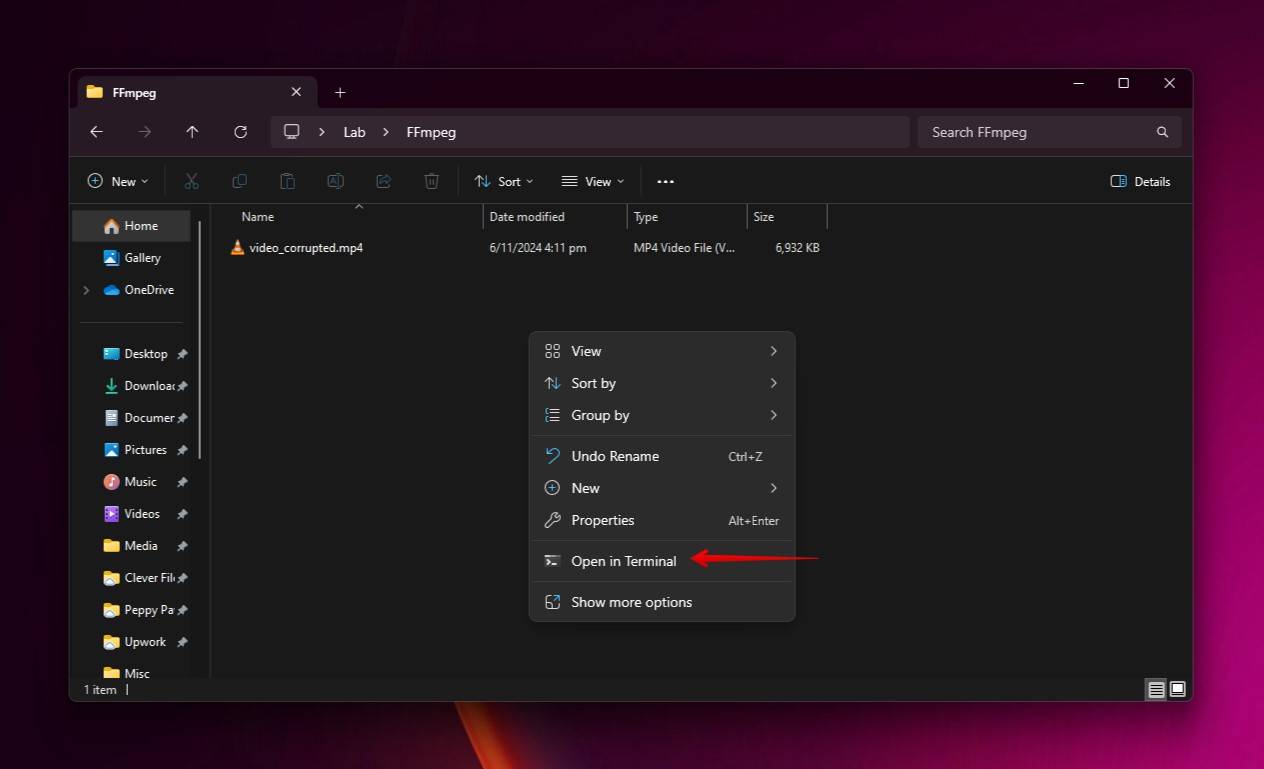This screenshot has height=769, width=1264.
Task: Click FFmpeg in the address breadcrumb
Action: [431, 132]
